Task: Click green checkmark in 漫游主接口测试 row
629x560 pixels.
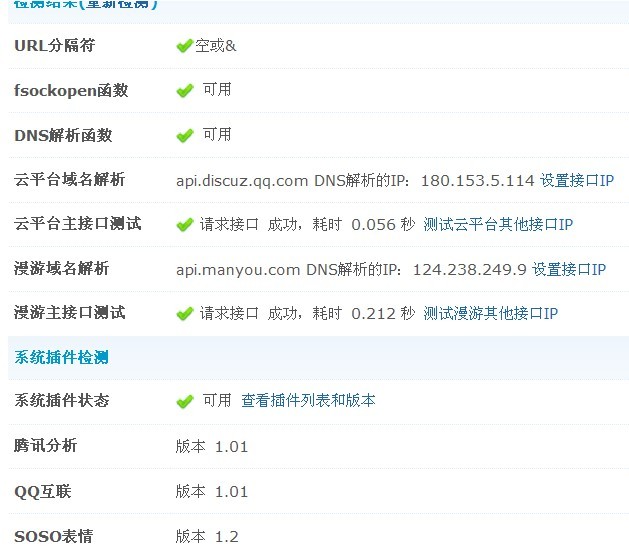Action: coord(185,314)
